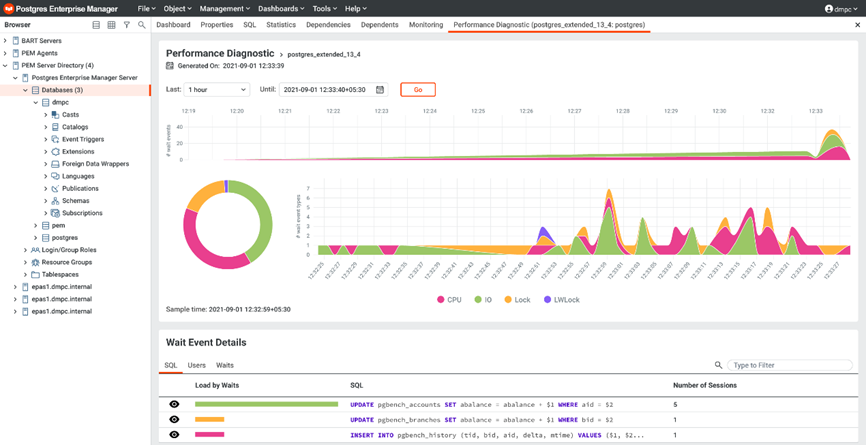The width and height of the screenshot is (866, 445).
Task: Switch to the Users tab in Wait Event Details
Action: 197,365
